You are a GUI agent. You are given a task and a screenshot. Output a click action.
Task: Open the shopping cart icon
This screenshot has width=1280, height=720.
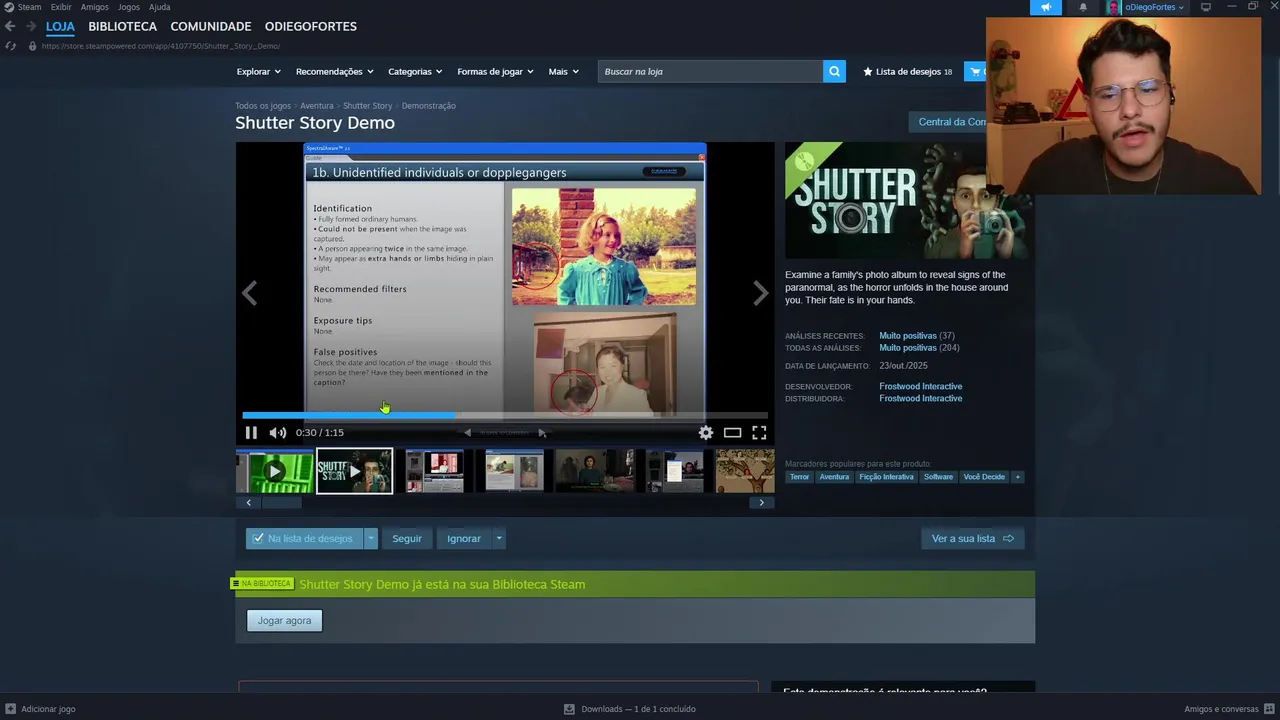pos(975,71)
